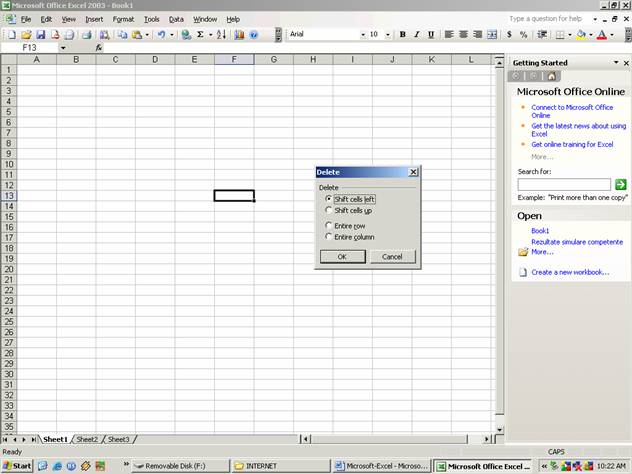Image resolution: width=632 pixels, height=474 pixels.
Task: Open the Name Box dropdown arrow
Action: coord(63,48)
